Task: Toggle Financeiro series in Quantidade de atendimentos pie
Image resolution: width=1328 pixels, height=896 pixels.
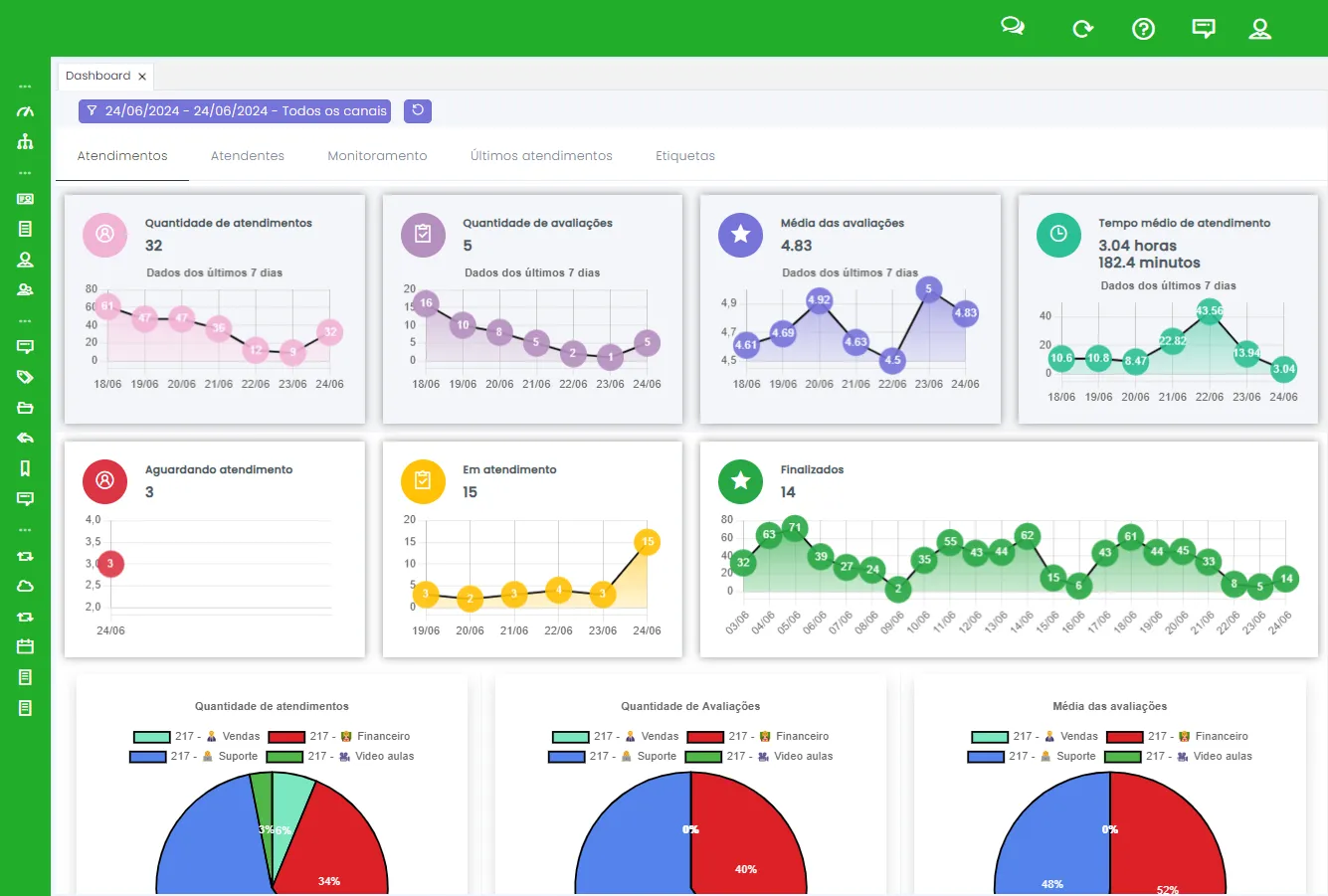Action: pos(339,737)
